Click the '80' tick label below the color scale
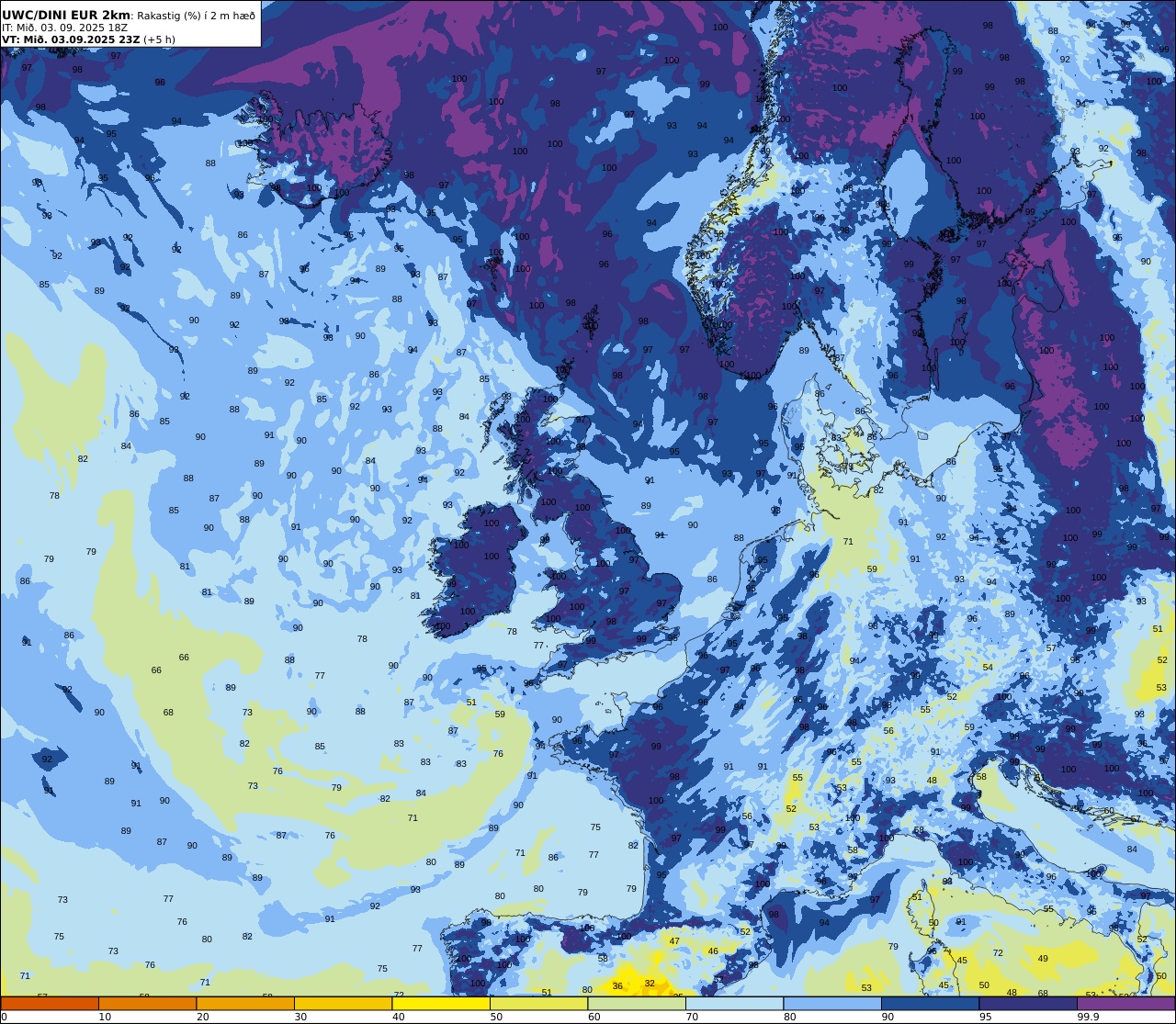1176x1024 pixels. tap(790, 1017)
